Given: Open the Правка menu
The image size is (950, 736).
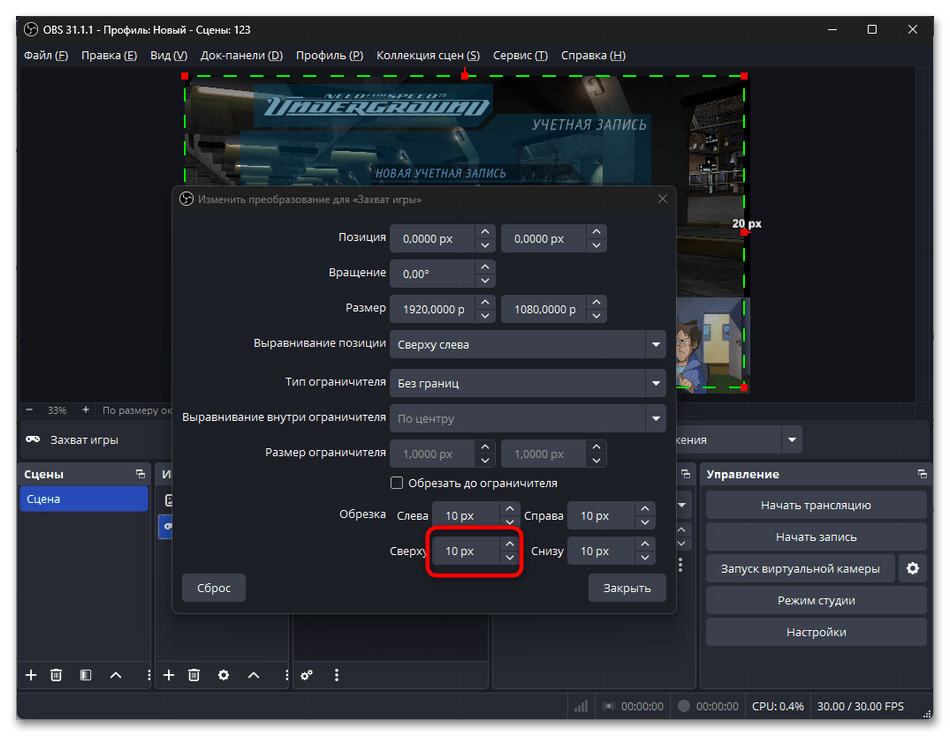Looking at the screenshot, I should pos(109,55).
